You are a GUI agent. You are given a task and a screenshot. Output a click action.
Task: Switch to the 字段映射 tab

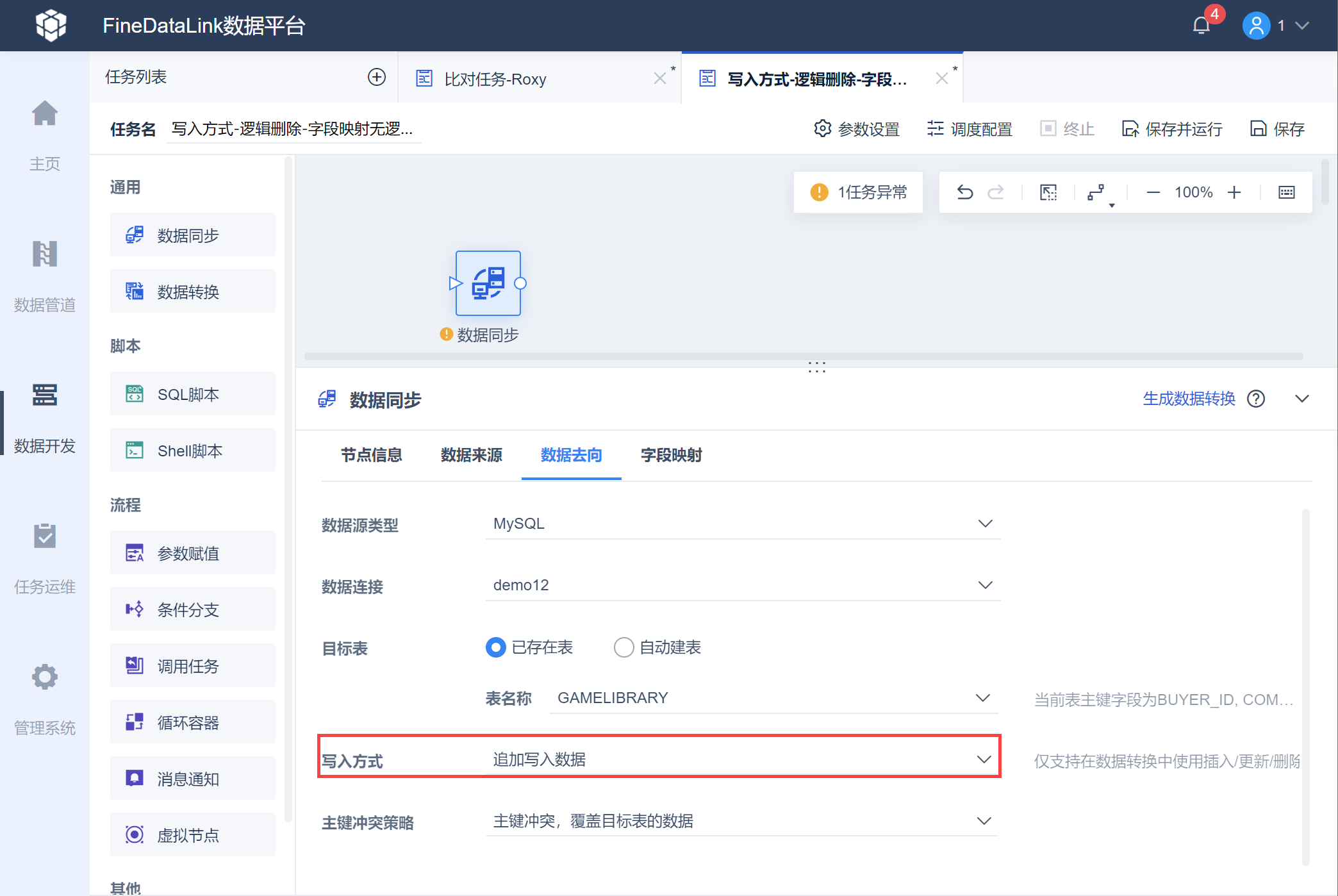(x=671, y=455)
